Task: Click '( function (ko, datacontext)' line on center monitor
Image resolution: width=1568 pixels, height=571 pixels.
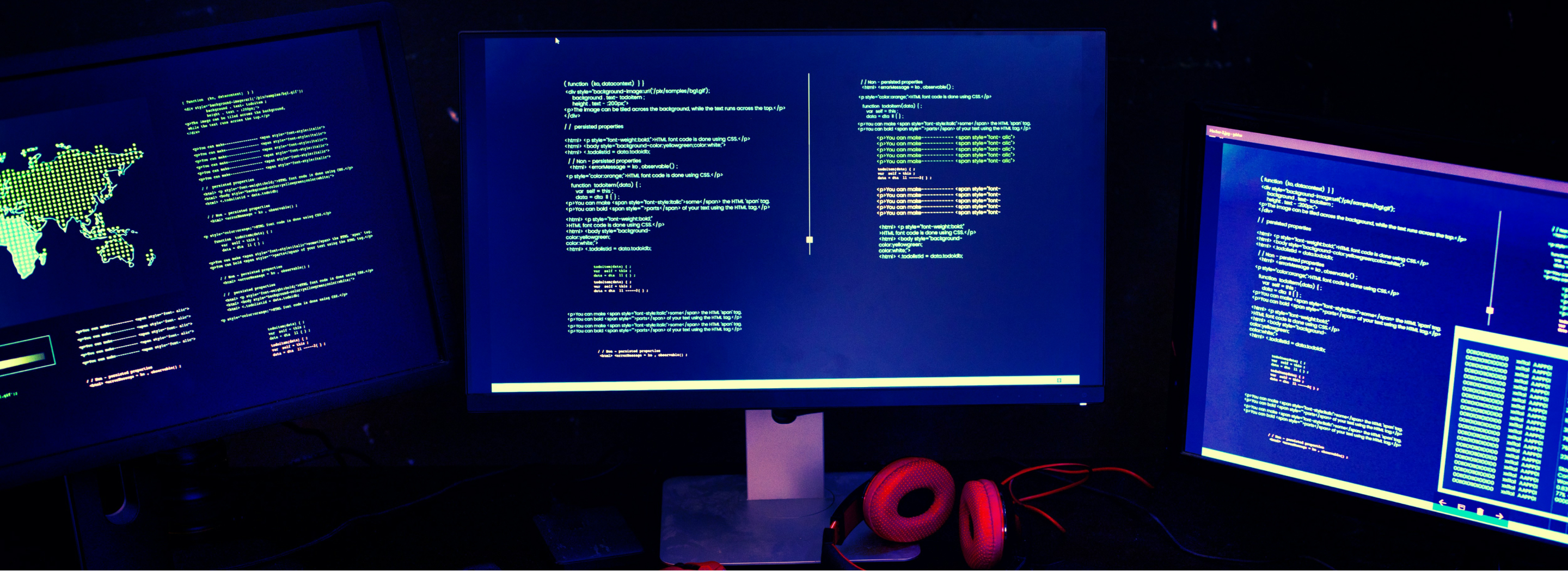Action: pyautogui.click(x=604, y=83)
